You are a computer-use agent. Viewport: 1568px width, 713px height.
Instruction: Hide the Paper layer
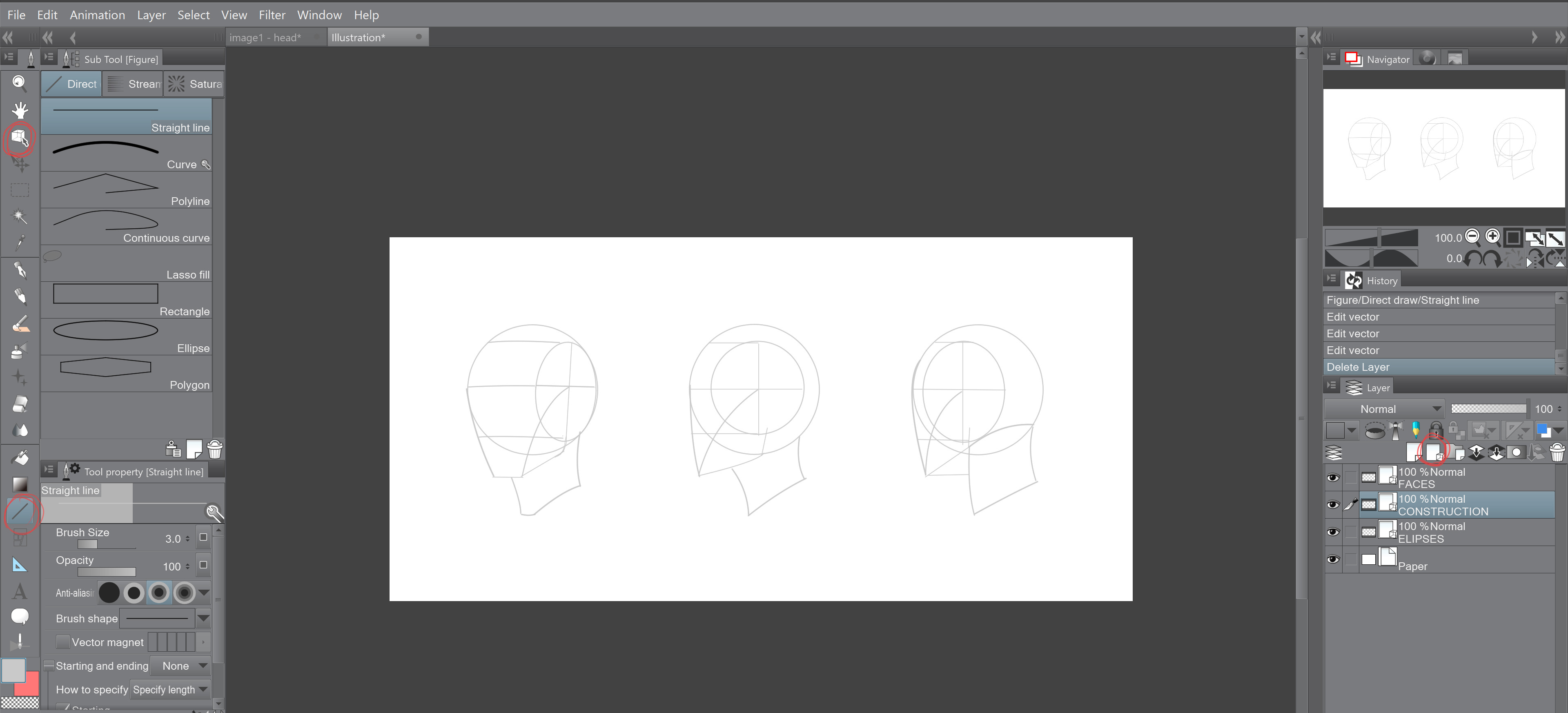pos(1332,559)
